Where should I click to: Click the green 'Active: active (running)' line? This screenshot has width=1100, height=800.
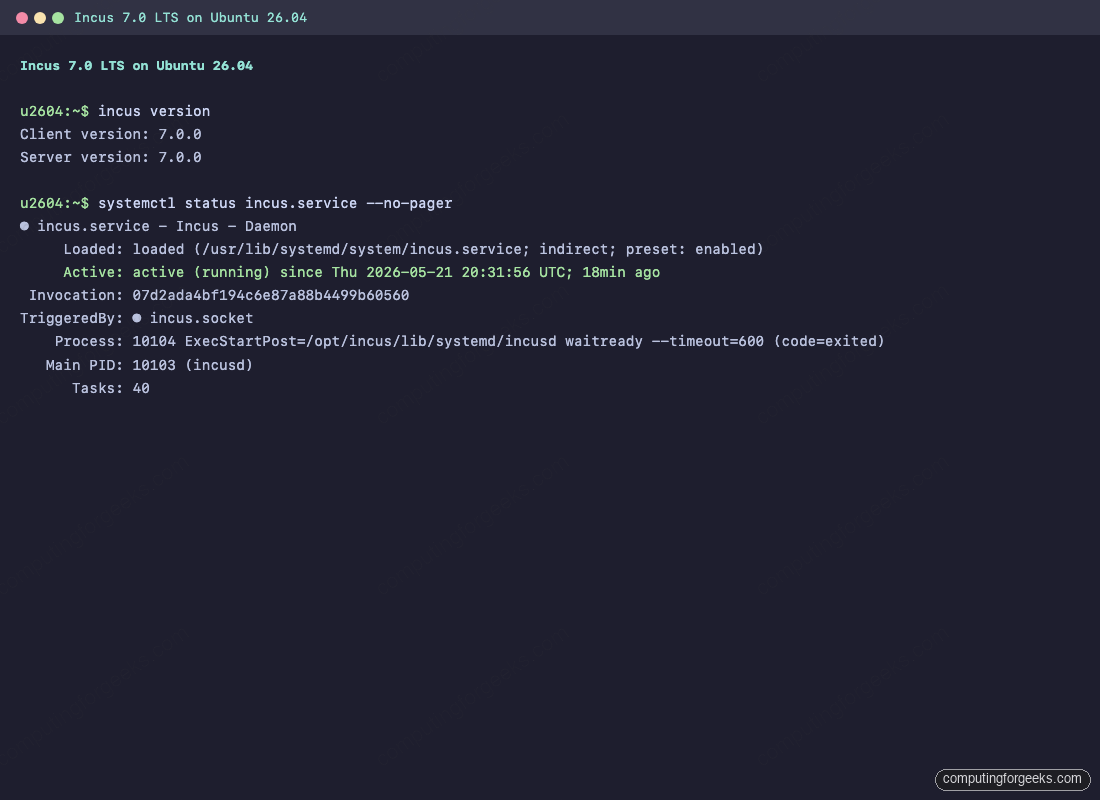(x=361, y=272)
